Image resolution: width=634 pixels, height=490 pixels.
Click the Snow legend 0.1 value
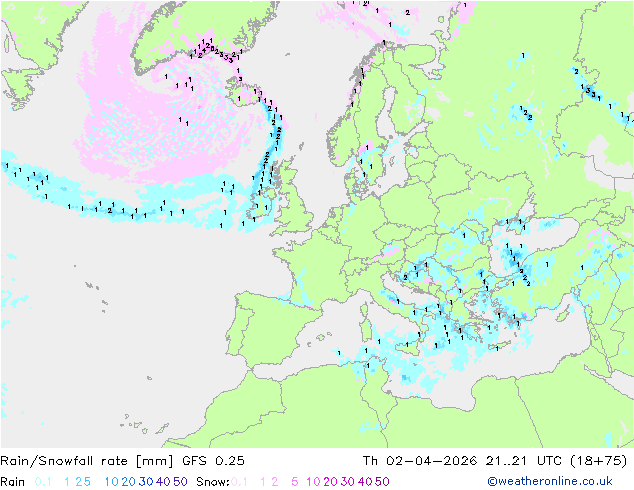[239, 482]
